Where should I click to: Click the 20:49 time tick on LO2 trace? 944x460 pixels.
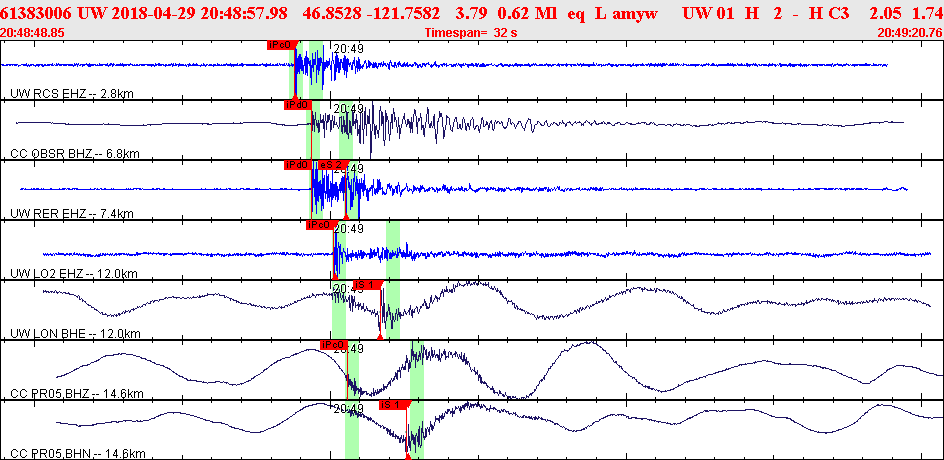click(348, 229)
